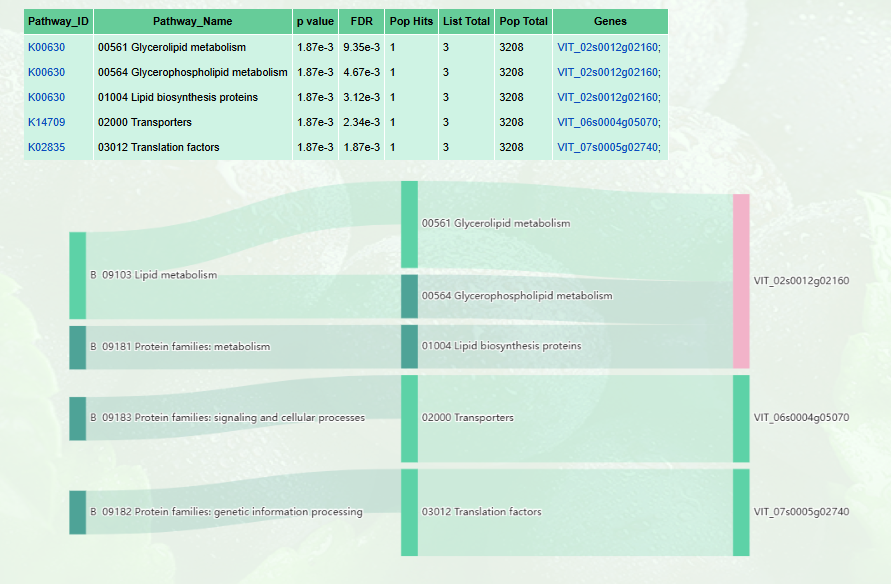
Task: Select the 09103 Lipid metabolism Sankey node
Action: pos(78,275)
